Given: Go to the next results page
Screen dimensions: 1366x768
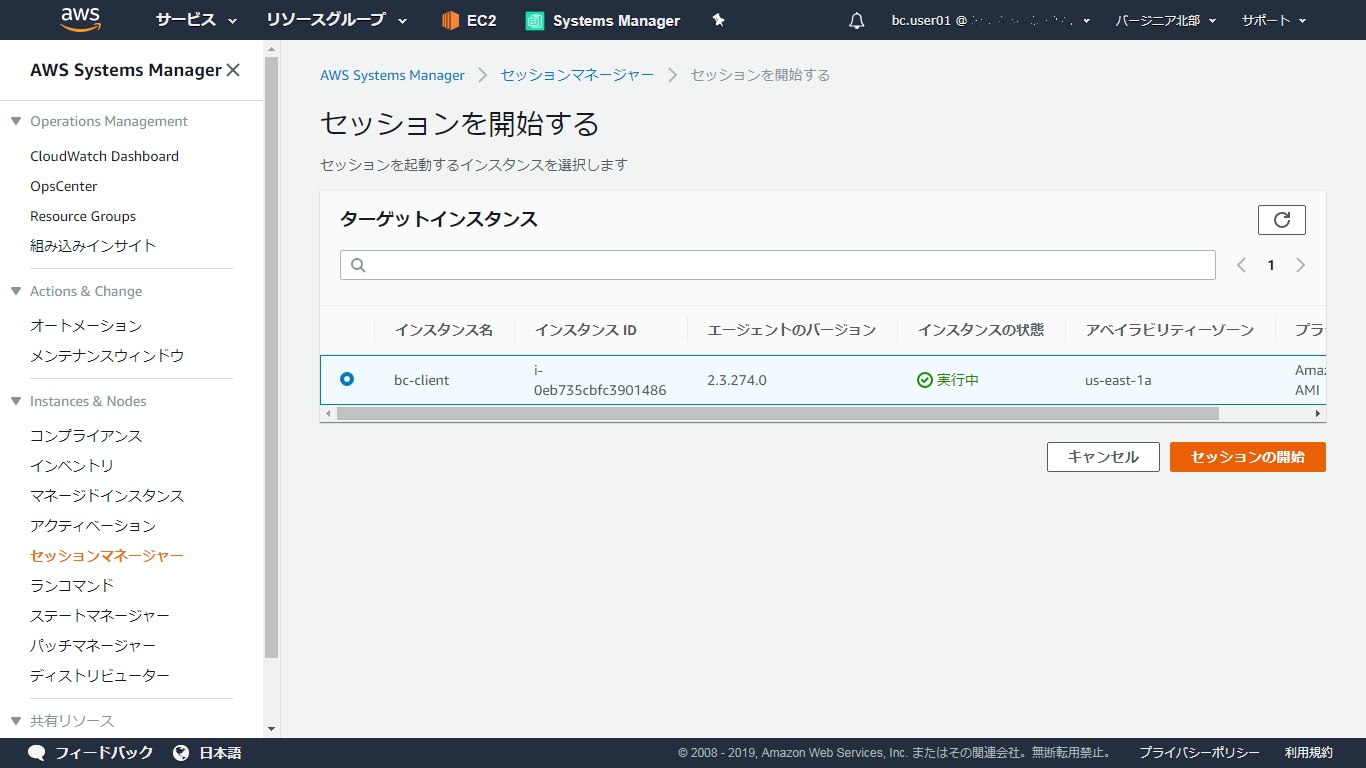Looking at the screenshot, I should (x=1301, y=265).
